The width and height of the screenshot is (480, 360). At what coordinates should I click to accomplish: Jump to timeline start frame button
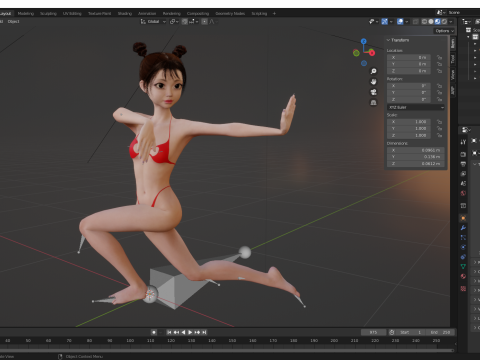pos(169,332)
